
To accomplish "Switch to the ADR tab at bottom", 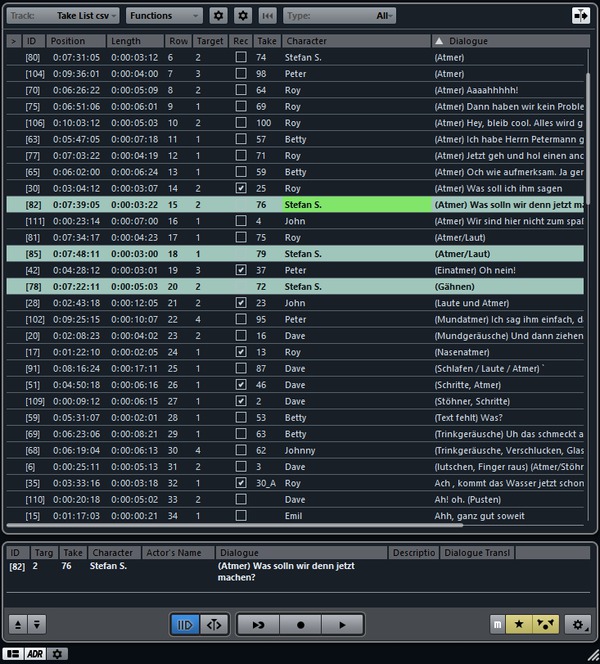I will coord(35,653).
